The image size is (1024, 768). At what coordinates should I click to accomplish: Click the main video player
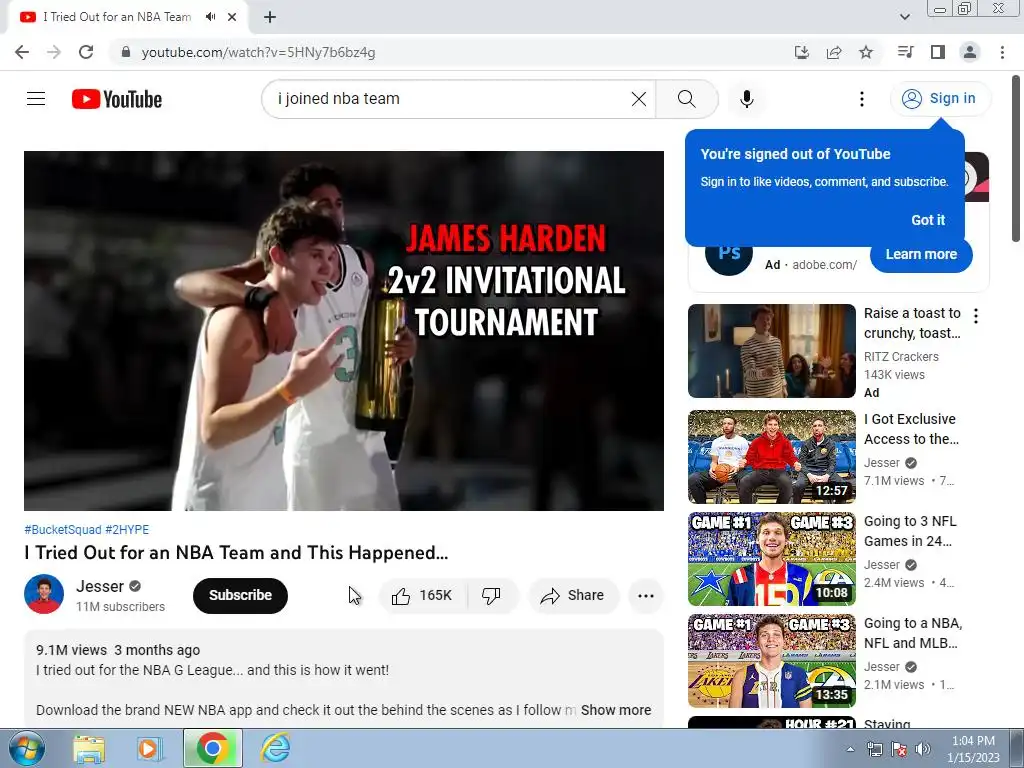(344, 330)
